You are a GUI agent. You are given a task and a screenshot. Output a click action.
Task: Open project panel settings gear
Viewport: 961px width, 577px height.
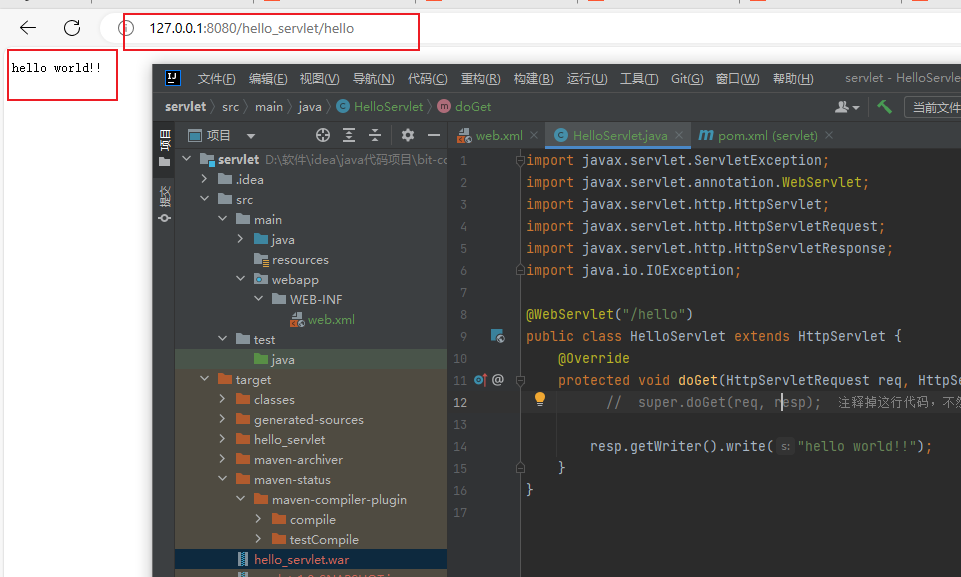[408, 135]
